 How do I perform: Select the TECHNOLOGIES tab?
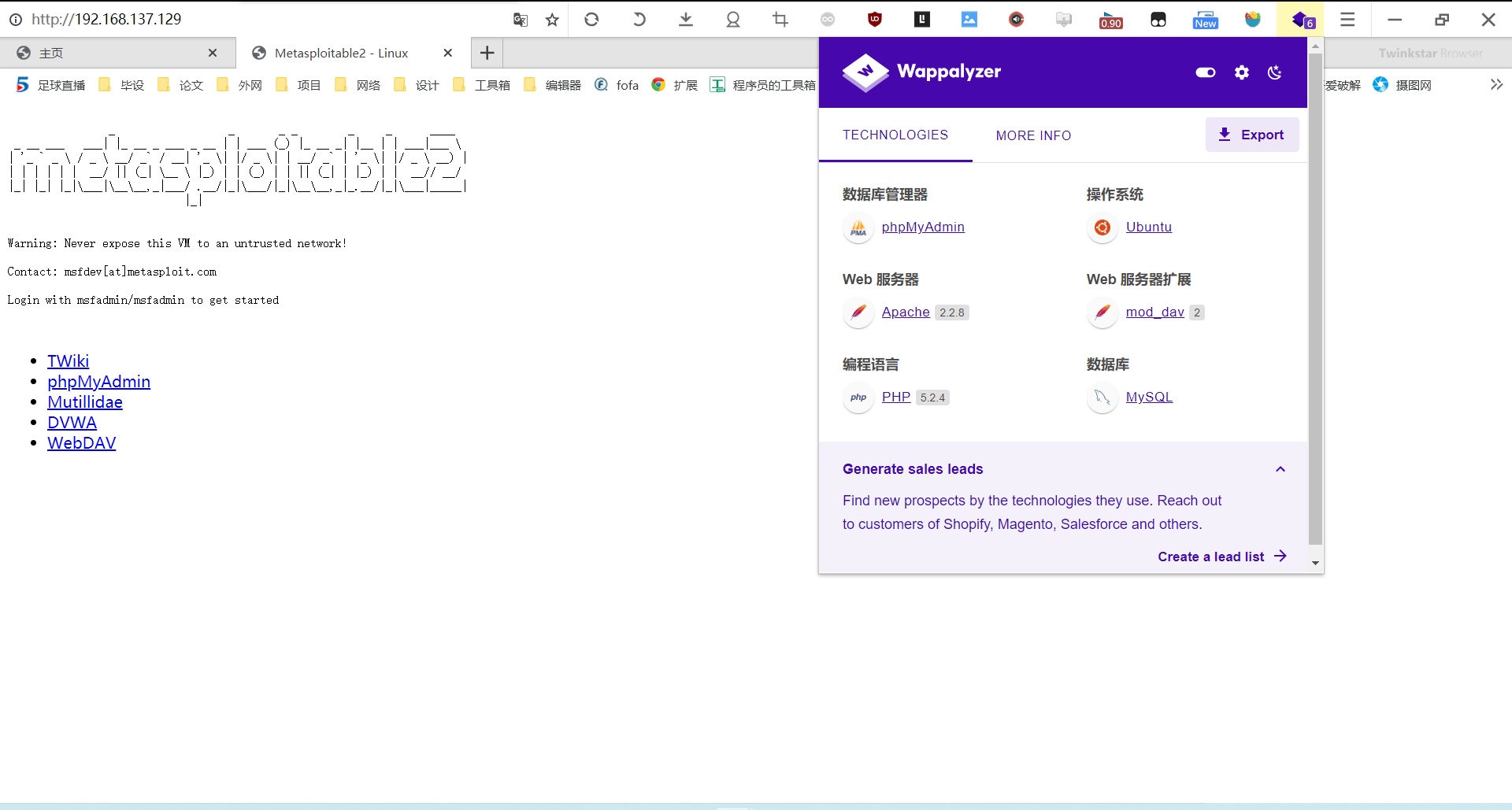coord(895,135)
